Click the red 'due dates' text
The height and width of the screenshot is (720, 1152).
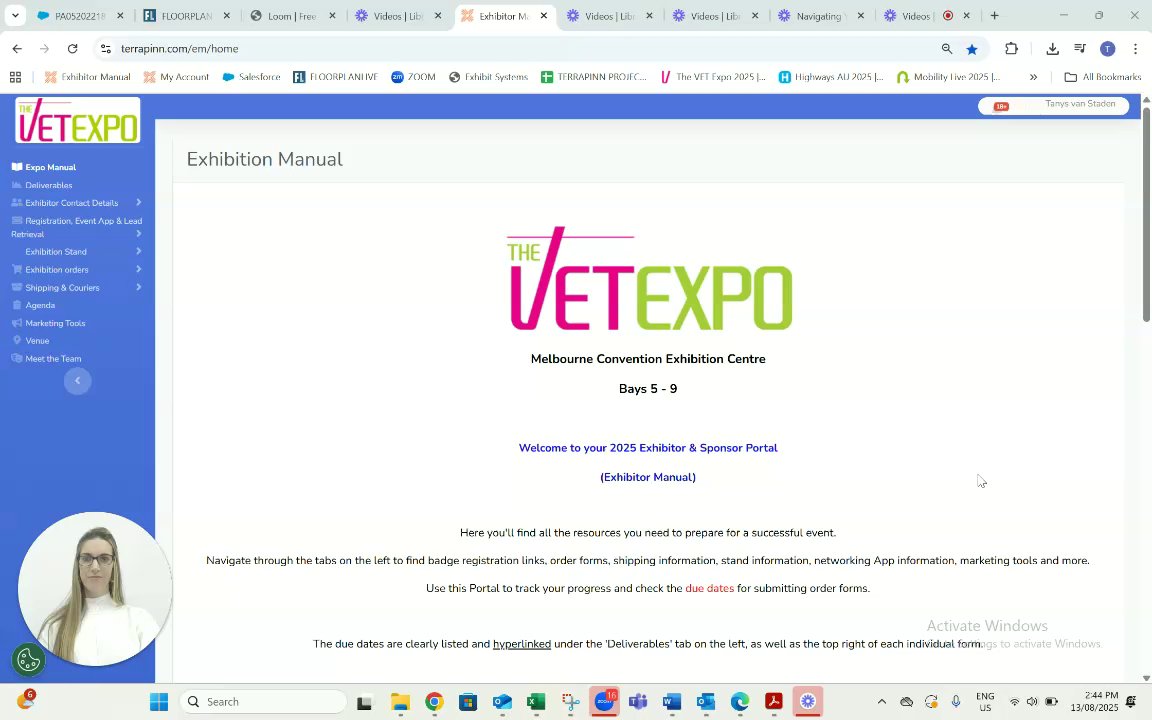pyautogui.click(x=710, y=588)
